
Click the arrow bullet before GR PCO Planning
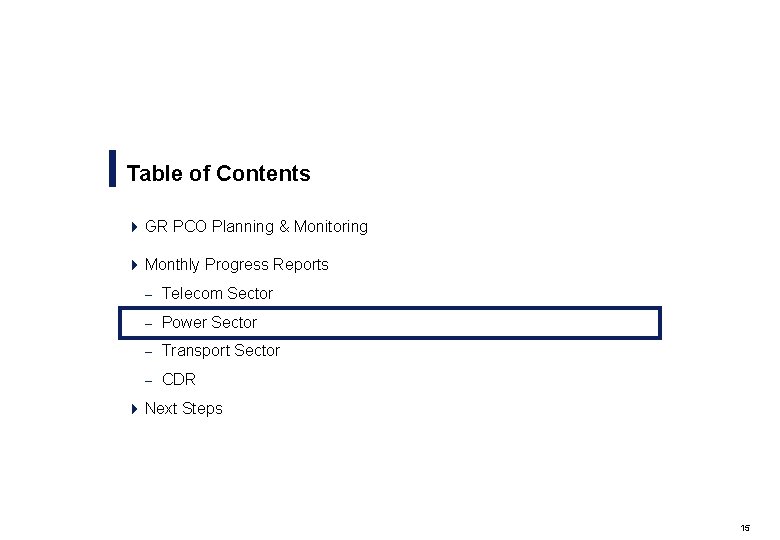[135, 227]
